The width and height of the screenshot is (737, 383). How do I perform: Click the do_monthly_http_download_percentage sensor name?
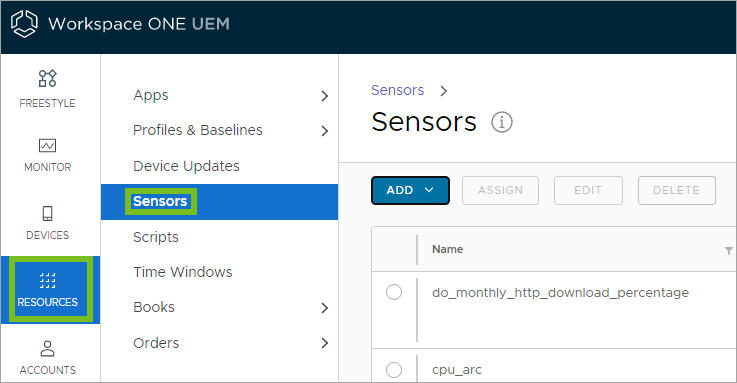(560, 293)
